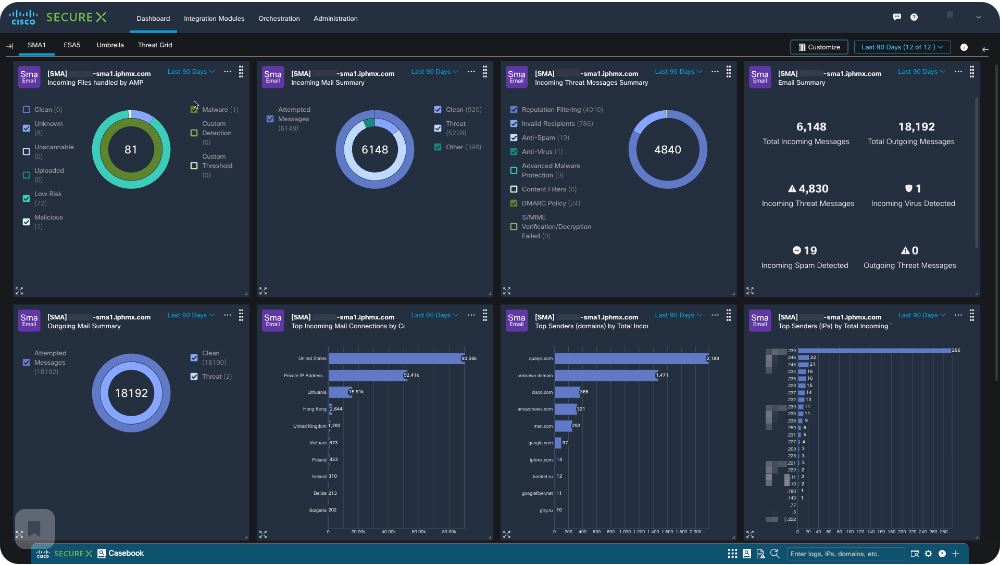
Task: Uncheck Threat (2) in Outgoing Mail Summary
Action: [x=194, y=376]
